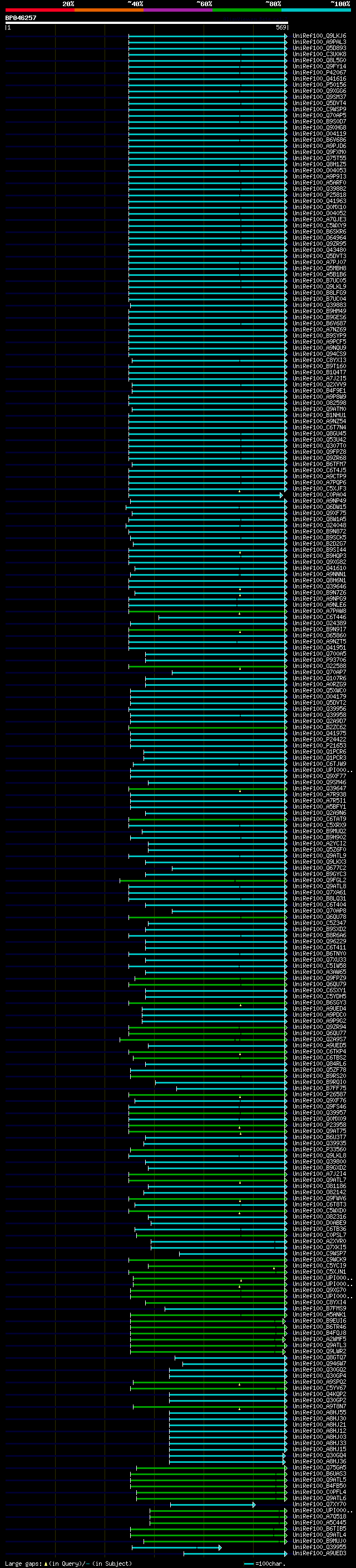
Task: Click the UniRef100_P24422 label
Action: point(319,740)
